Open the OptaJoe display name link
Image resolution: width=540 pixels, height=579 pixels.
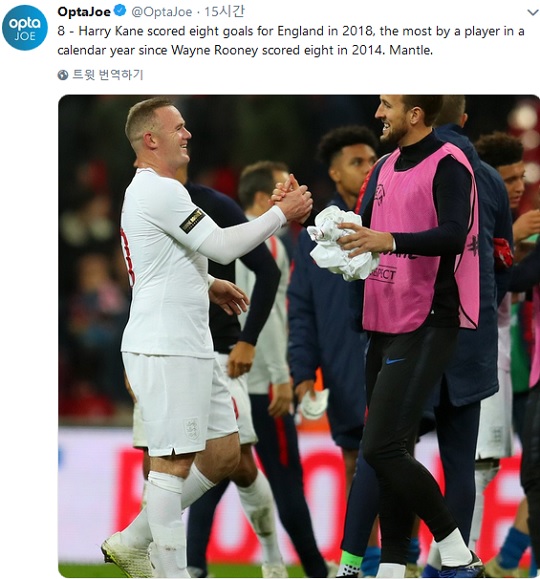(84, 11)
